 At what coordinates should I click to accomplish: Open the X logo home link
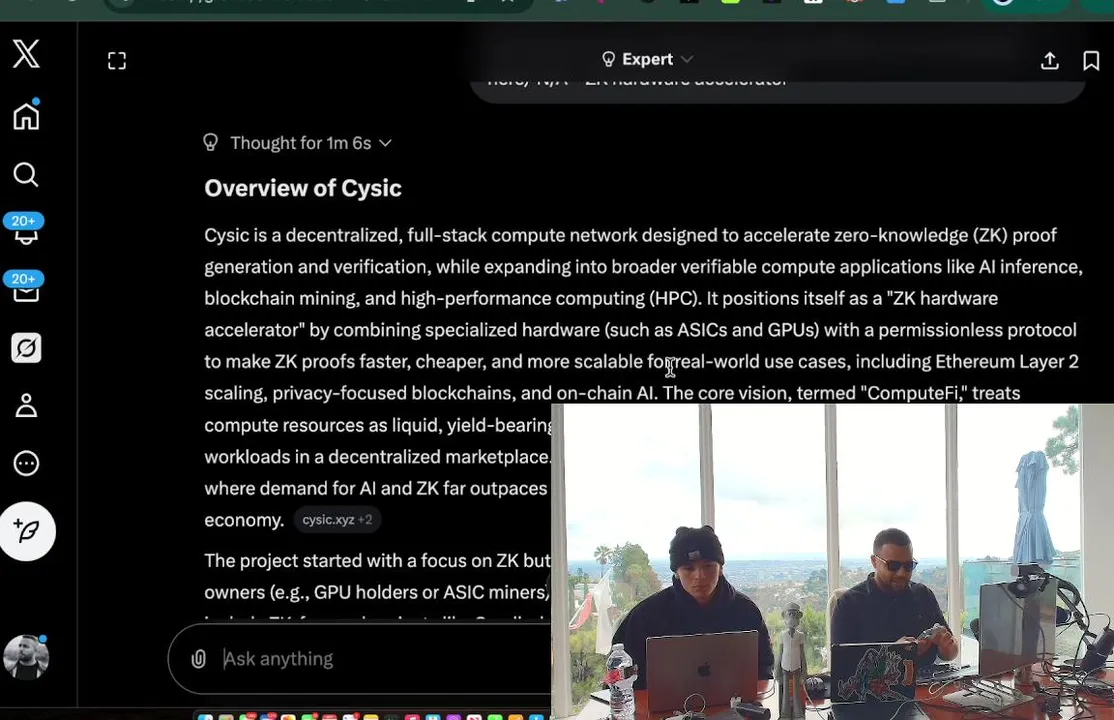(26, 54)
